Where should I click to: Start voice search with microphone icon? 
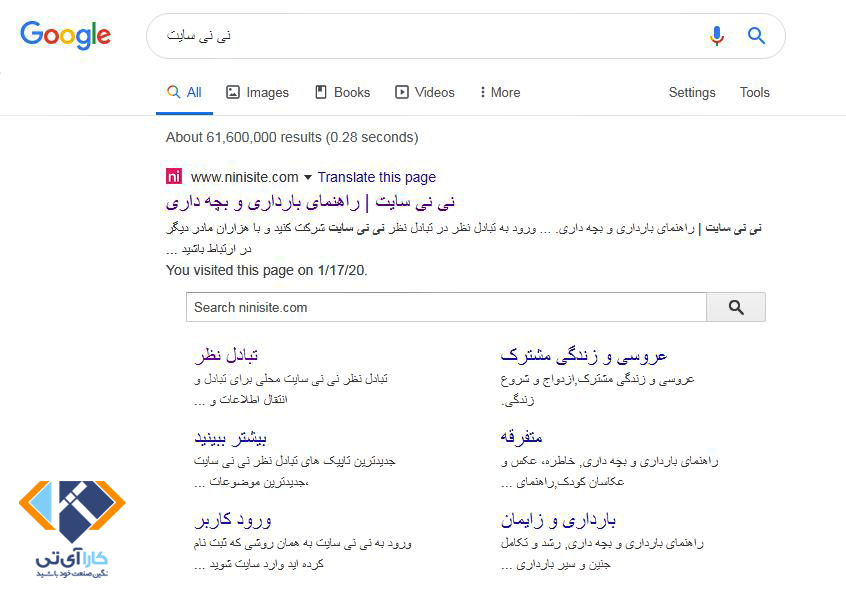tap(717, 36)
